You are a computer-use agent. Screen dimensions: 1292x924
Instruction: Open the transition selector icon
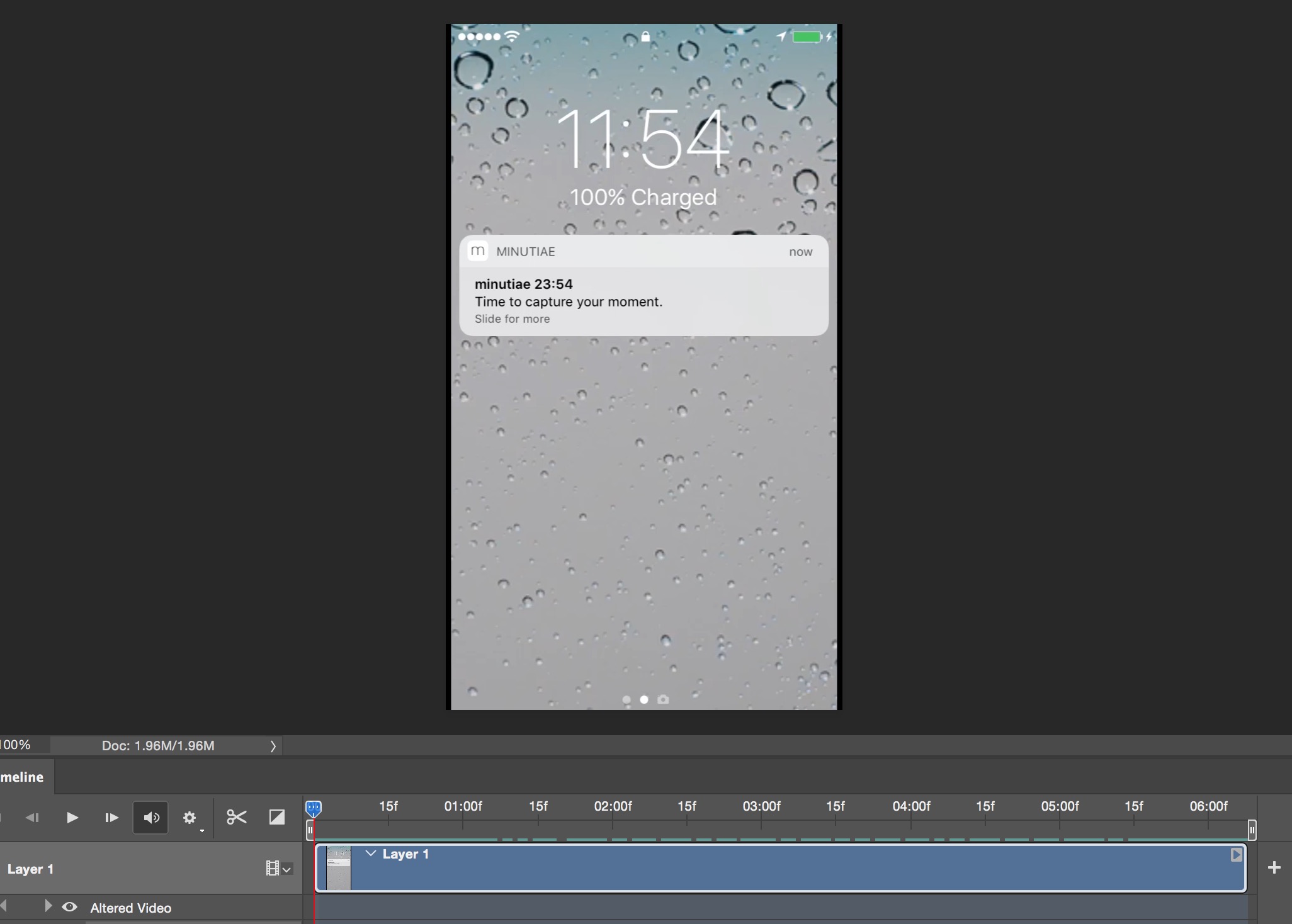(276, 817)
